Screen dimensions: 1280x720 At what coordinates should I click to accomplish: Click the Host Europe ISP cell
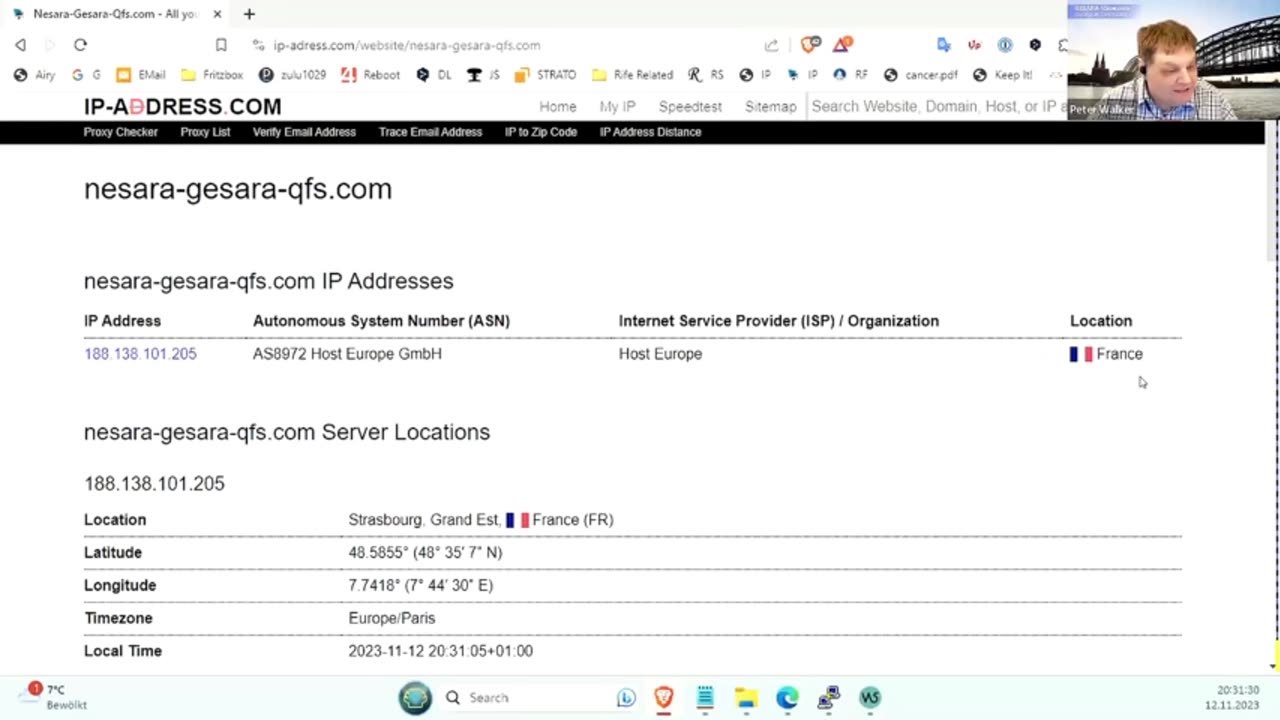point(660,354)
